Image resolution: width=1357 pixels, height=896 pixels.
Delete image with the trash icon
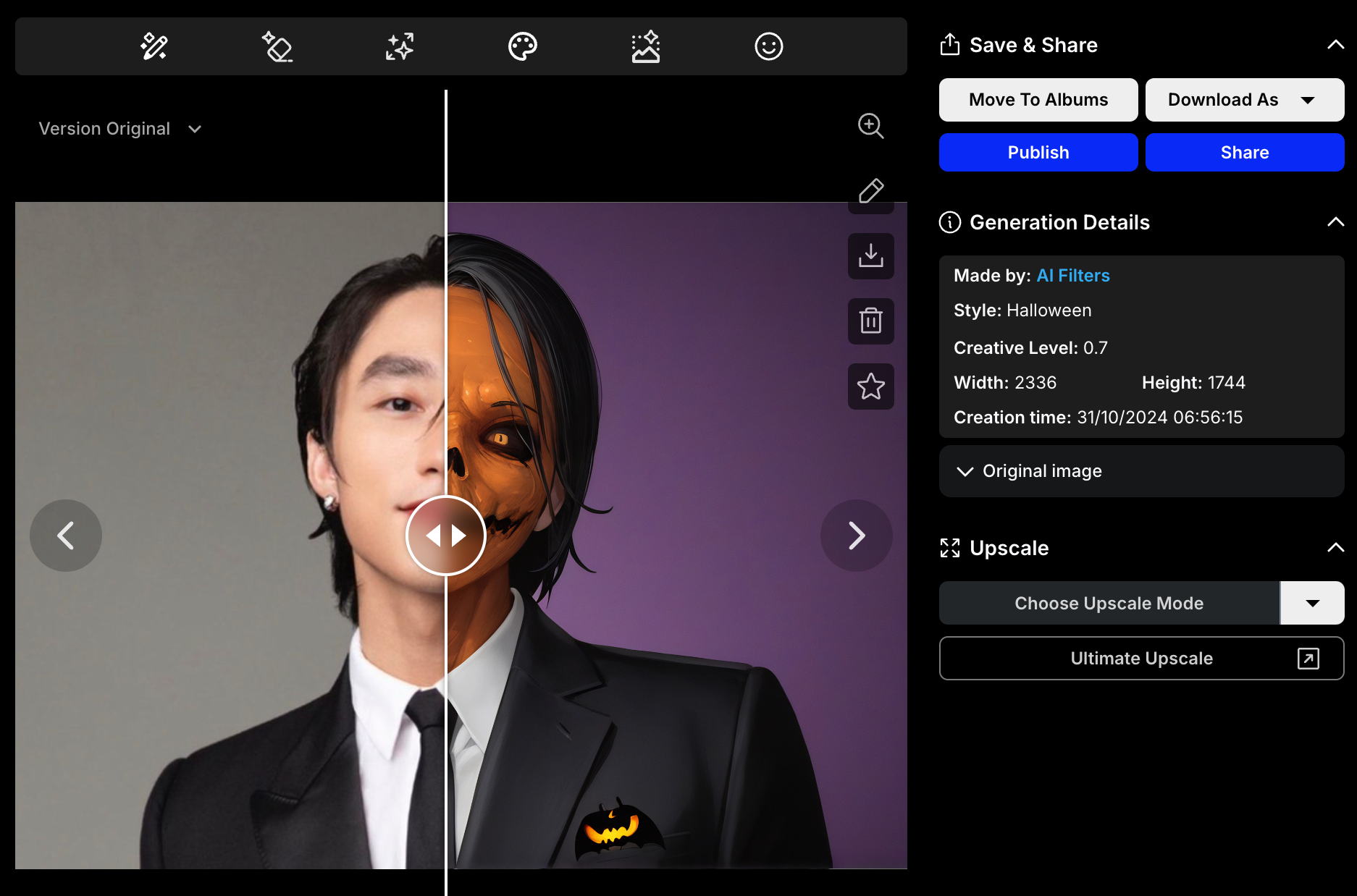point(871,321)
